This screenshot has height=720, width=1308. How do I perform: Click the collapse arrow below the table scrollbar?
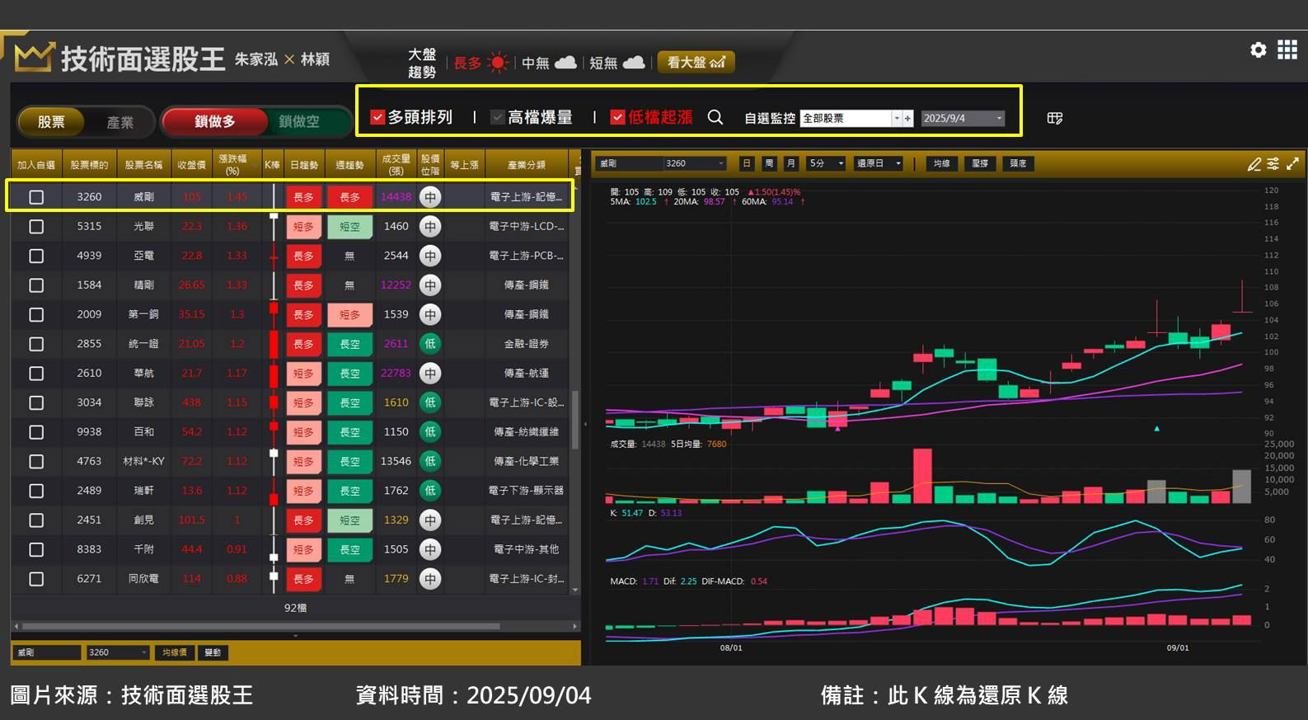point(295,636)
